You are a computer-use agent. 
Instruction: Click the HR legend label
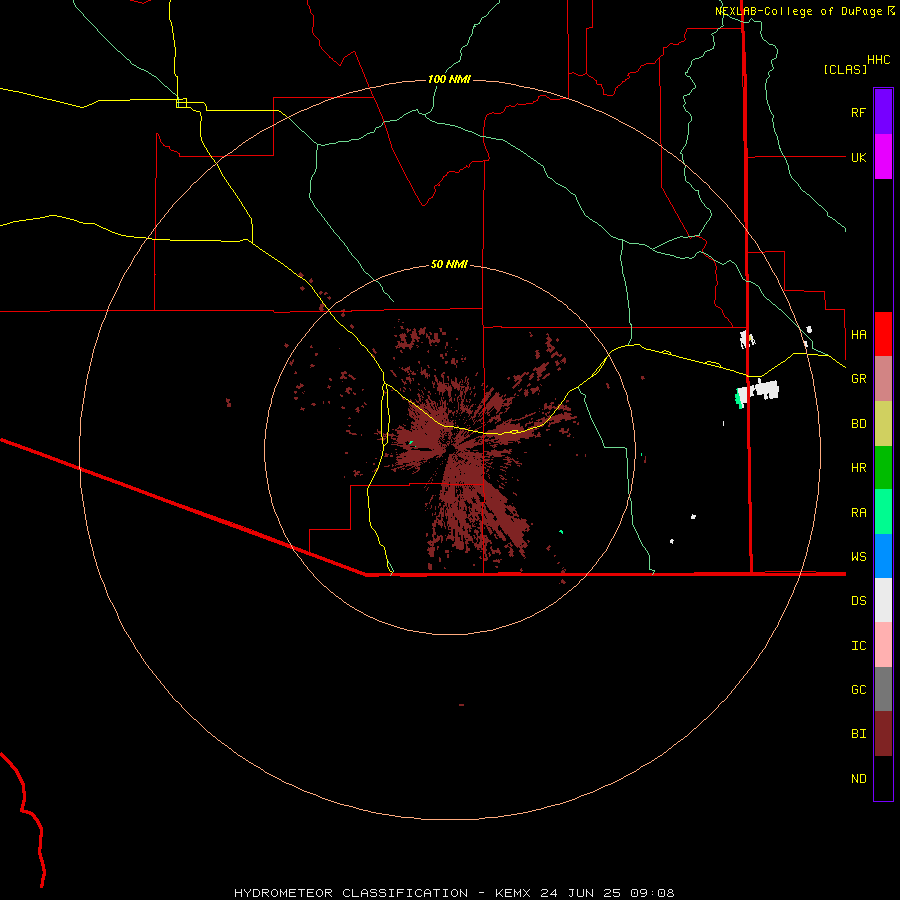tap(858, 468)
